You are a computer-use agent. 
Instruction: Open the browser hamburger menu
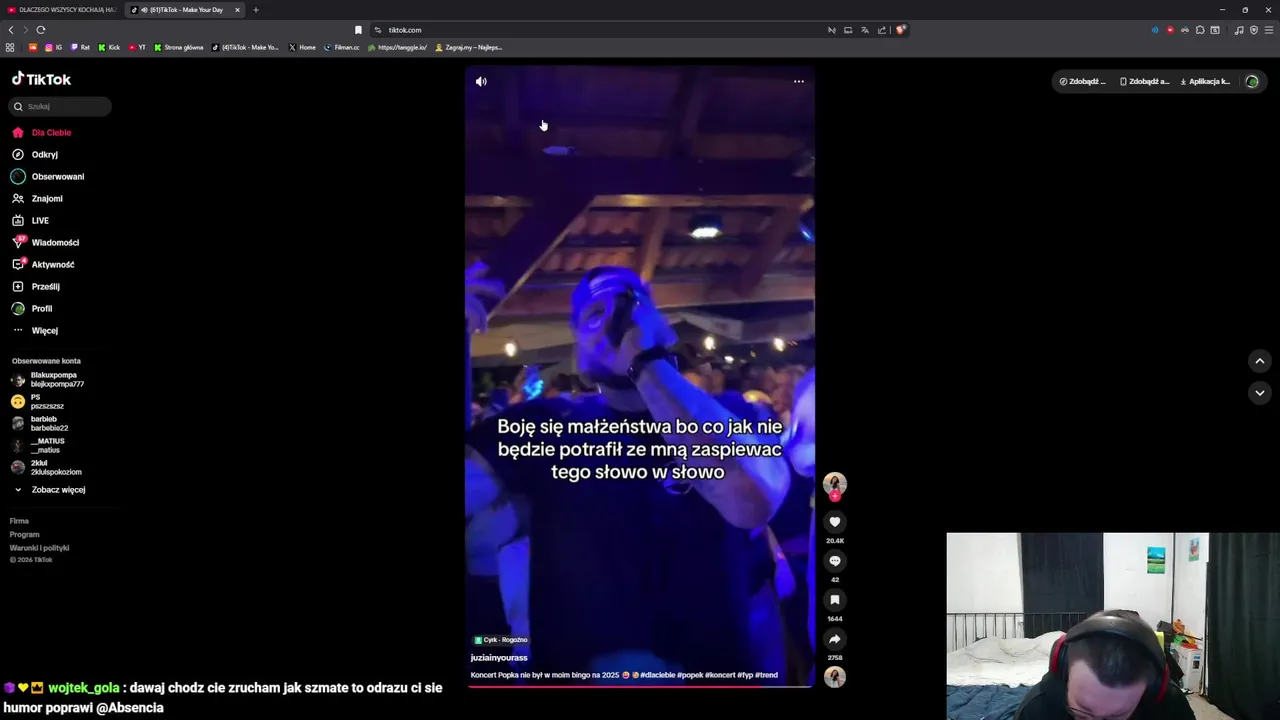pos(1269,30)
